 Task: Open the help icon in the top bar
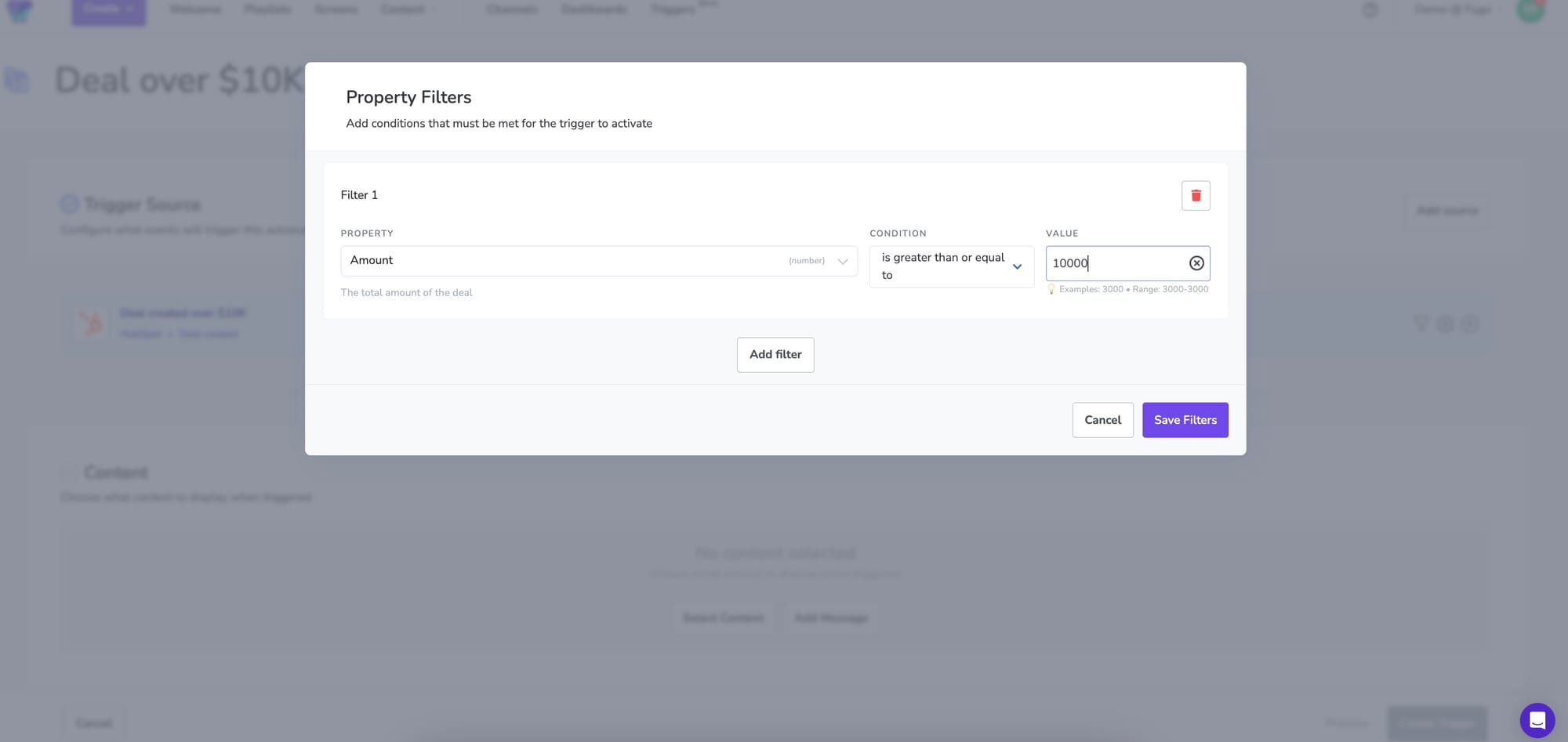pos(1370,10)
